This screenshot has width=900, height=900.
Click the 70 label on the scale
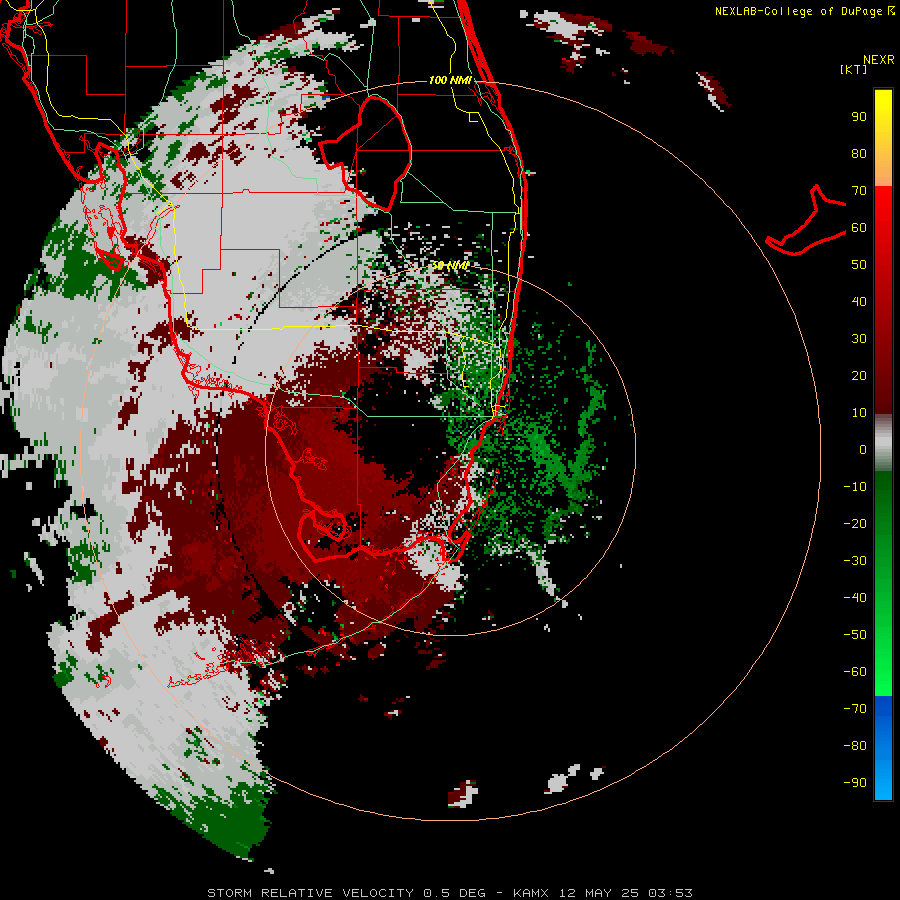pos(859,190)
